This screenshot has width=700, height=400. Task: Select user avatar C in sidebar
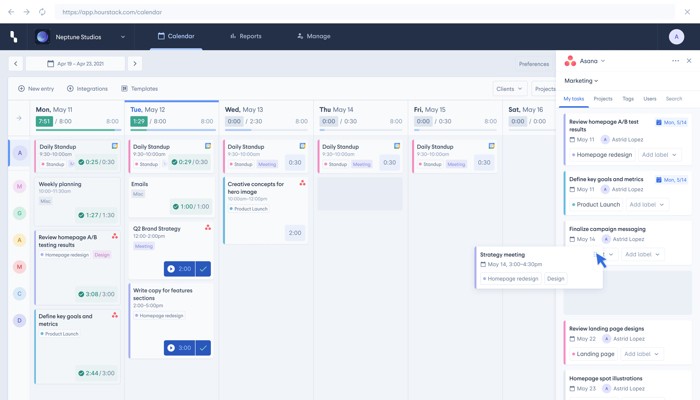20,293
